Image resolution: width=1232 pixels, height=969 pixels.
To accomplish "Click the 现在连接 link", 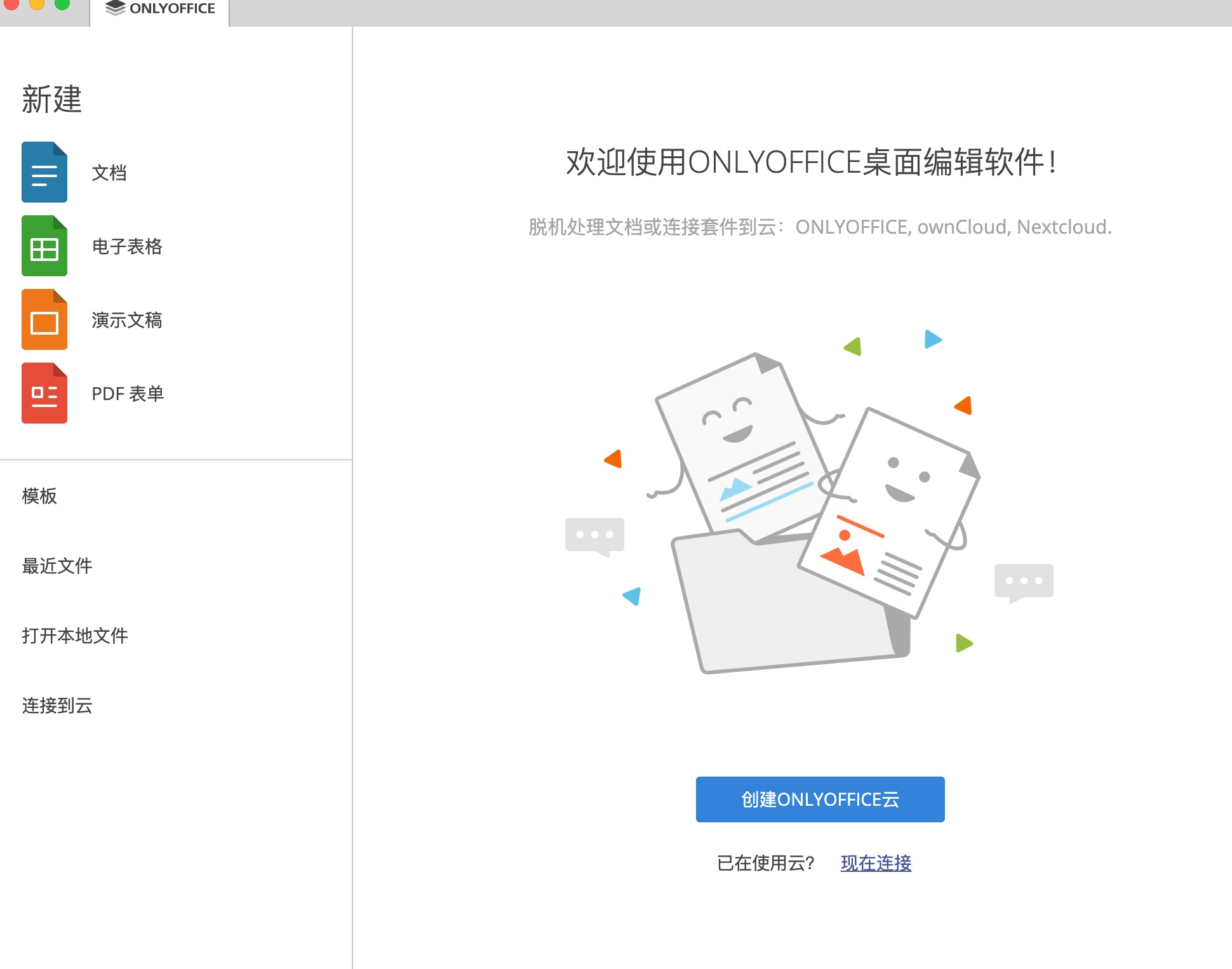I will [x=876, y=863].
